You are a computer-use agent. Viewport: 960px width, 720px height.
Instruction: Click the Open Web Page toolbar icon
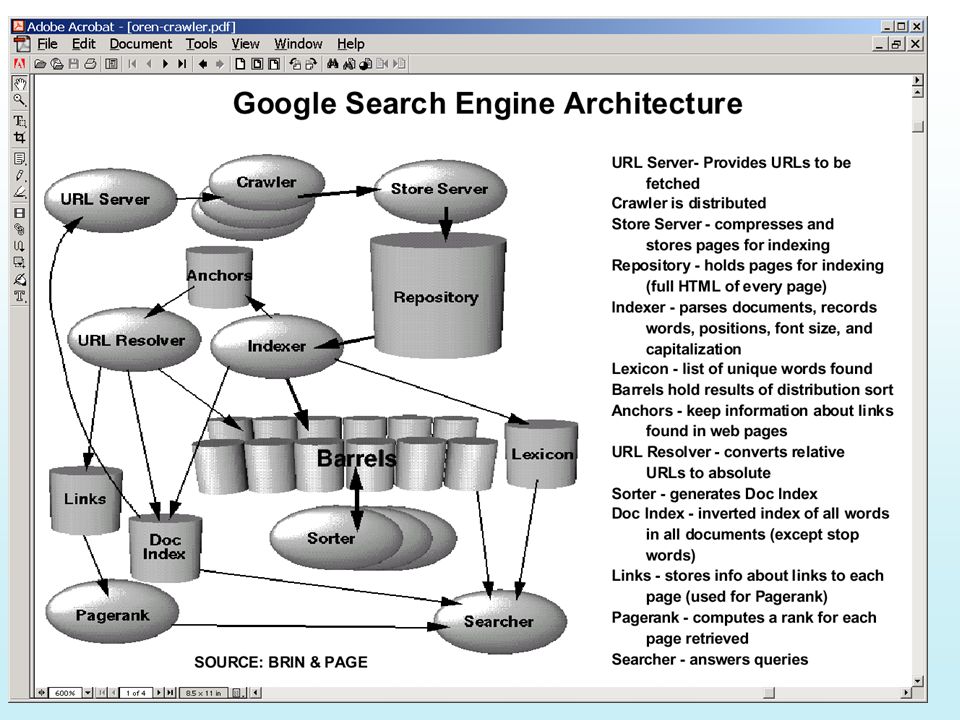pyautogui.click(x=57, y=64)
